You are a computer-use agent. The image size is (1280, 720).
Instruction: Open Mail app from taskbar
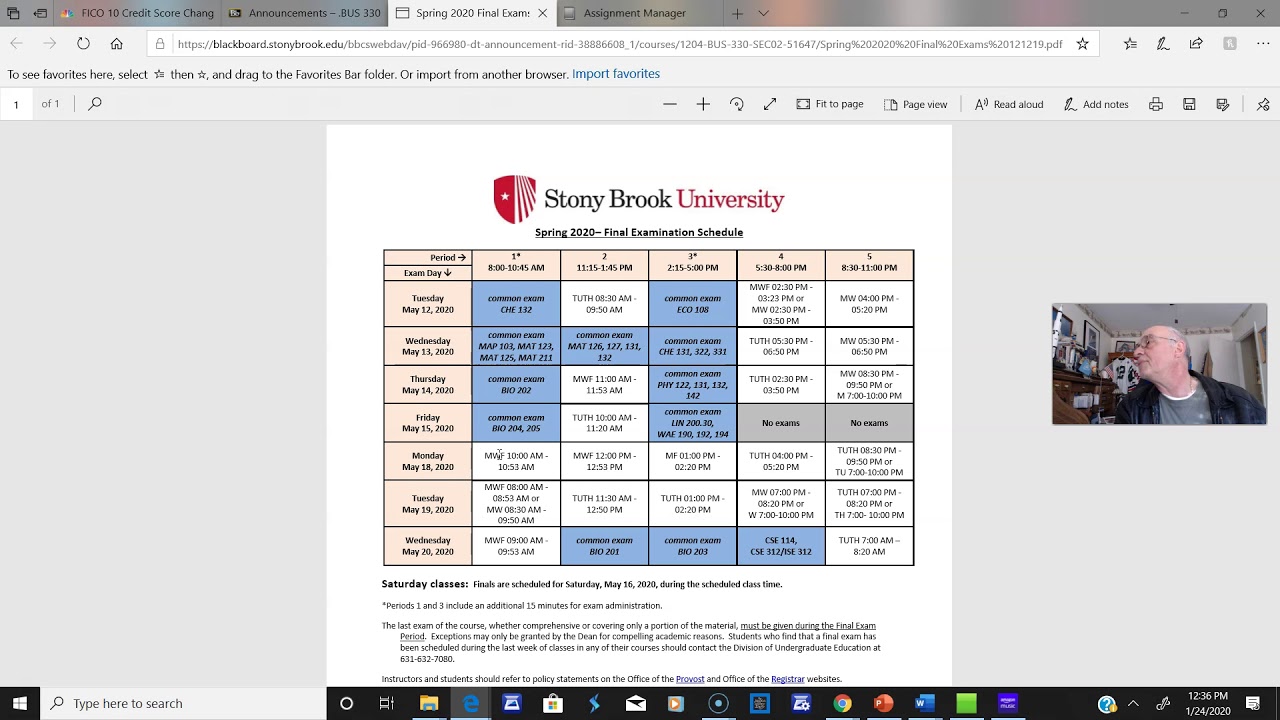(635, 703)
